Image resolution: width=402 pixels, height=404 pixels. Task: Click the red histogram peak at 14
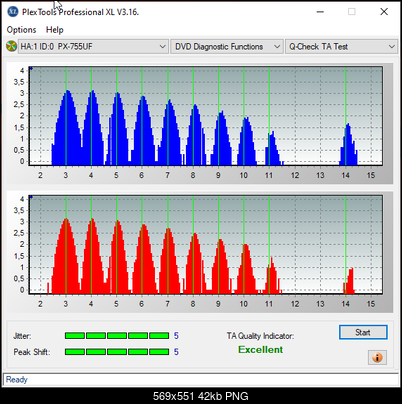(x=349, y=280)
